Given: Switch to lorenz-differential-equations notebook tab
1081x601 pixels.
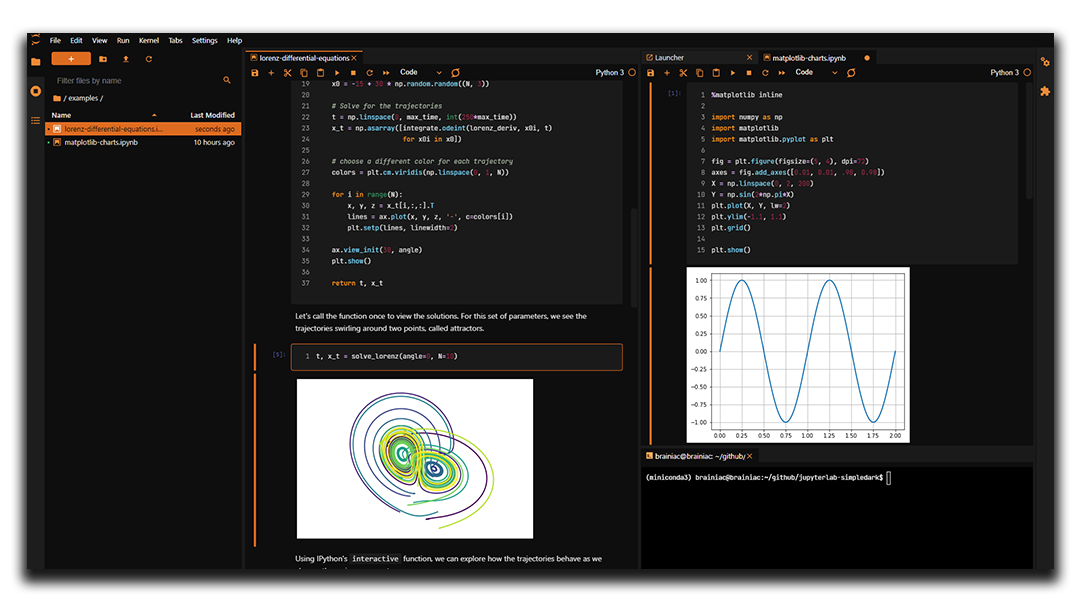Looking at the screenshot, I should pos(303,58).
